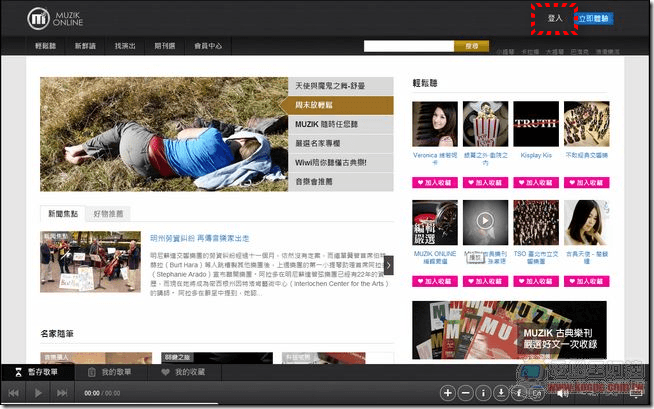Open the 找演出 menu

coord(125,46)
